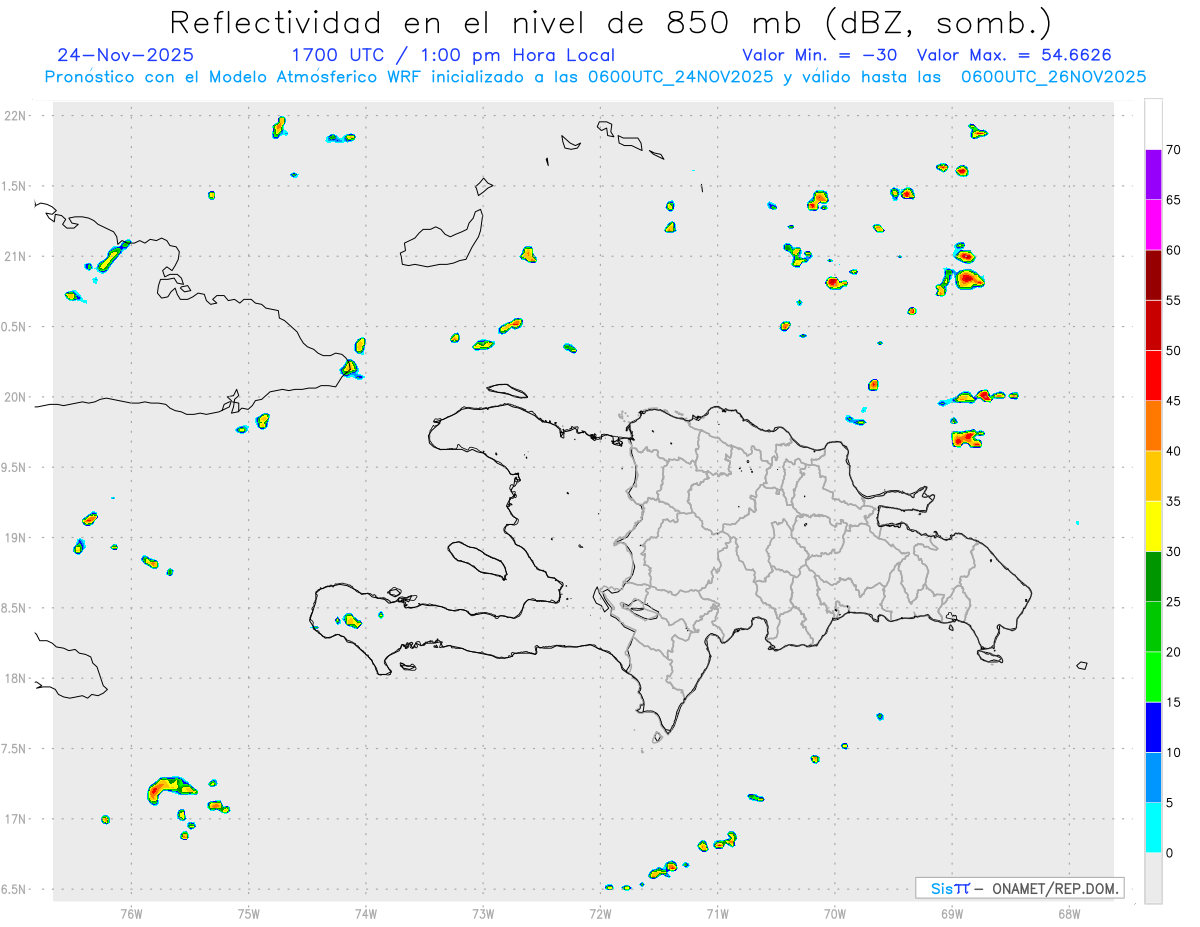This screenshot has height=927, width=1200.
Task: Click the colorbar tick label '70'
Action: pos(1174,150)
